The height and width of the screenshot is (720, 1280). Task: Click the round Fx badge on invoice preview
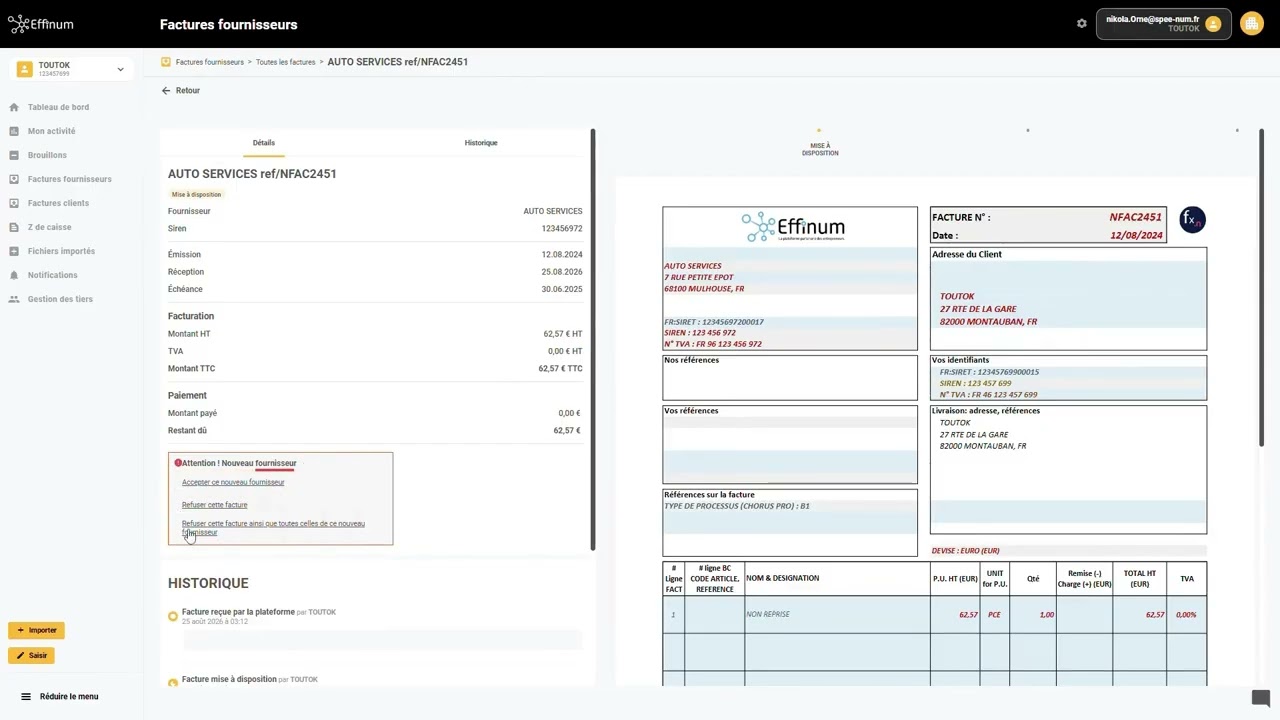(1192, 220)
